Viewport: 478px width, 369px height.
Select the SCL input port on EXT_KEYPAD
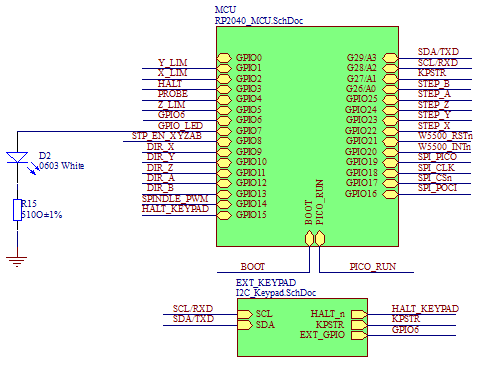(245, 314)
